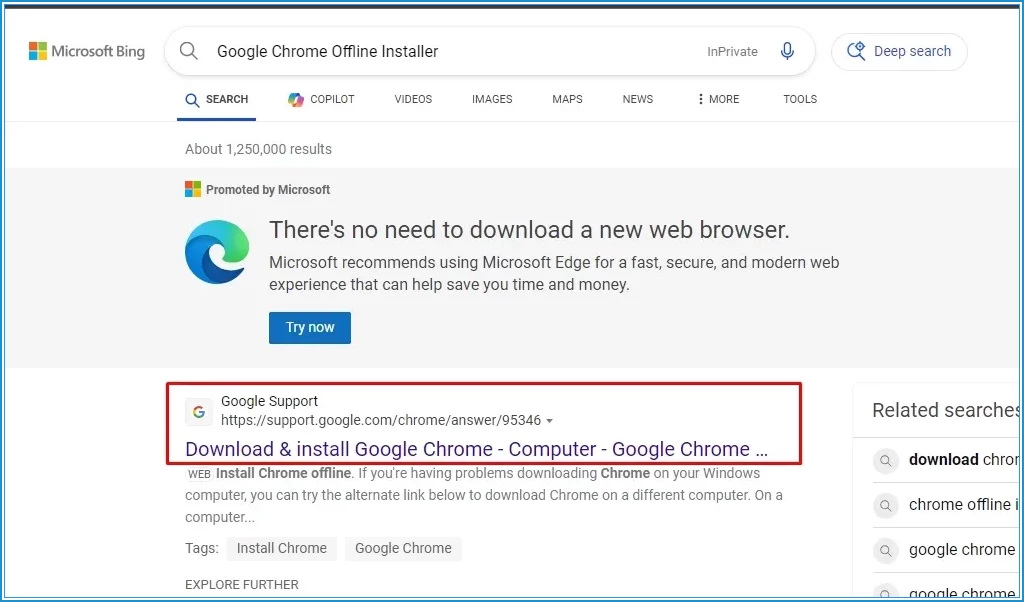Click the About 1,250,000 results text
Screen dimensions: 1024x602
click(258, 149)
